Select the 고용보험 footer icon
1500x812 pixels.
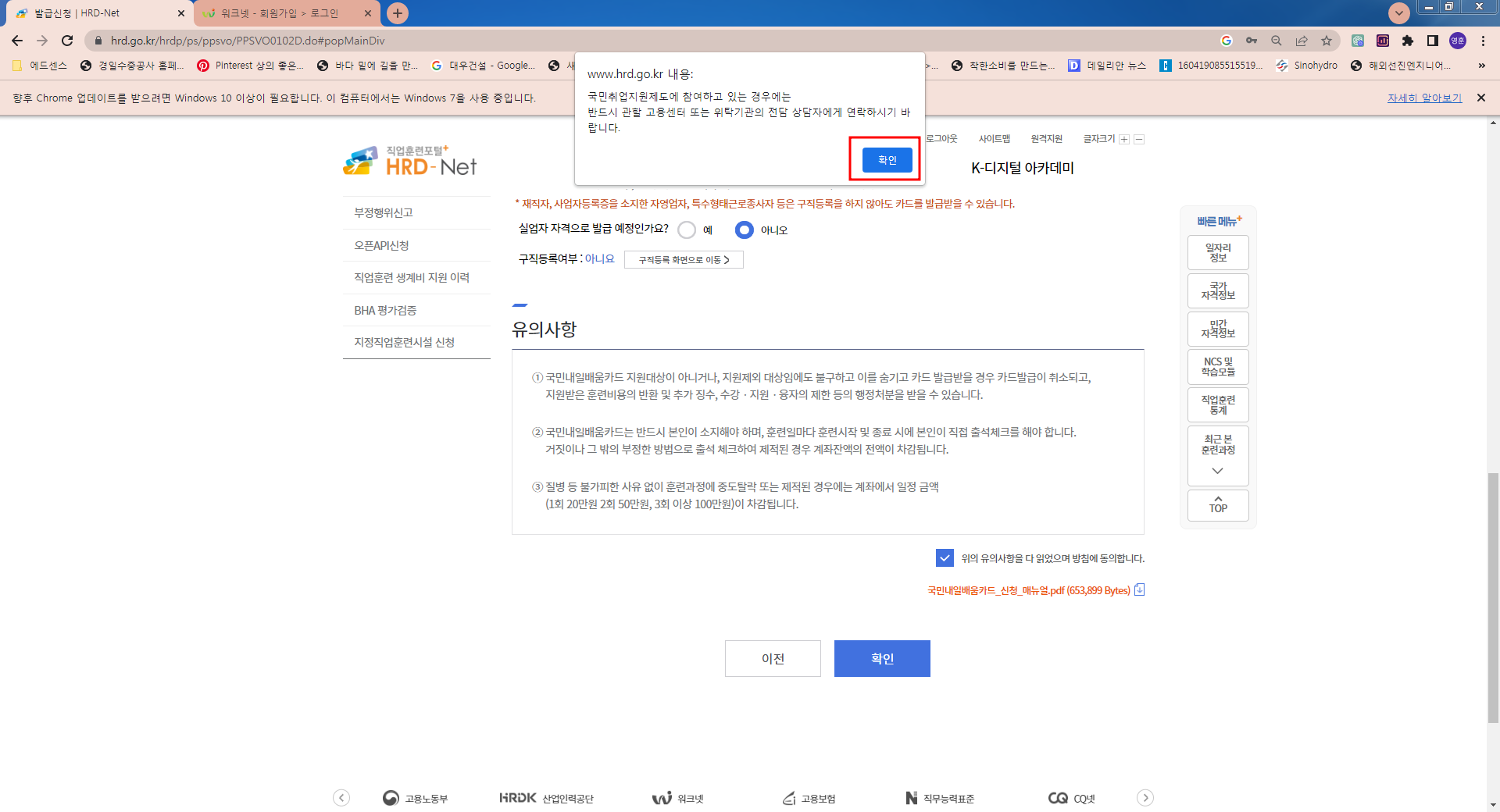(x=809, y=798)
